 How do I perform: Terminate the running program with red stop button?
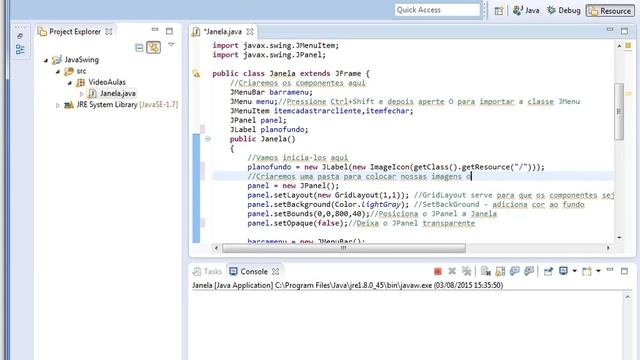[x=438, y=271]
